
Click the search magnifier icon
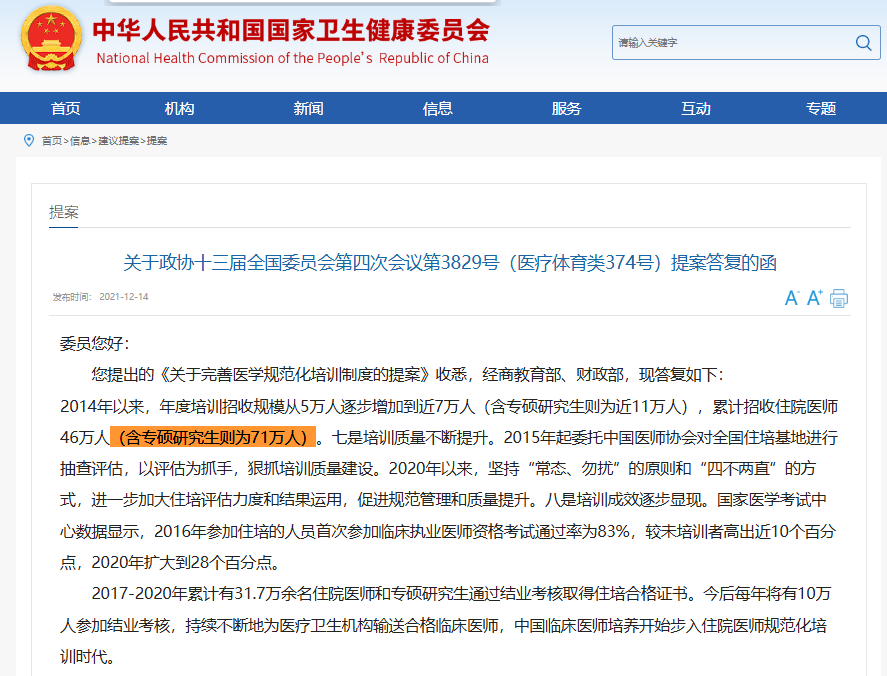(862, 43)
